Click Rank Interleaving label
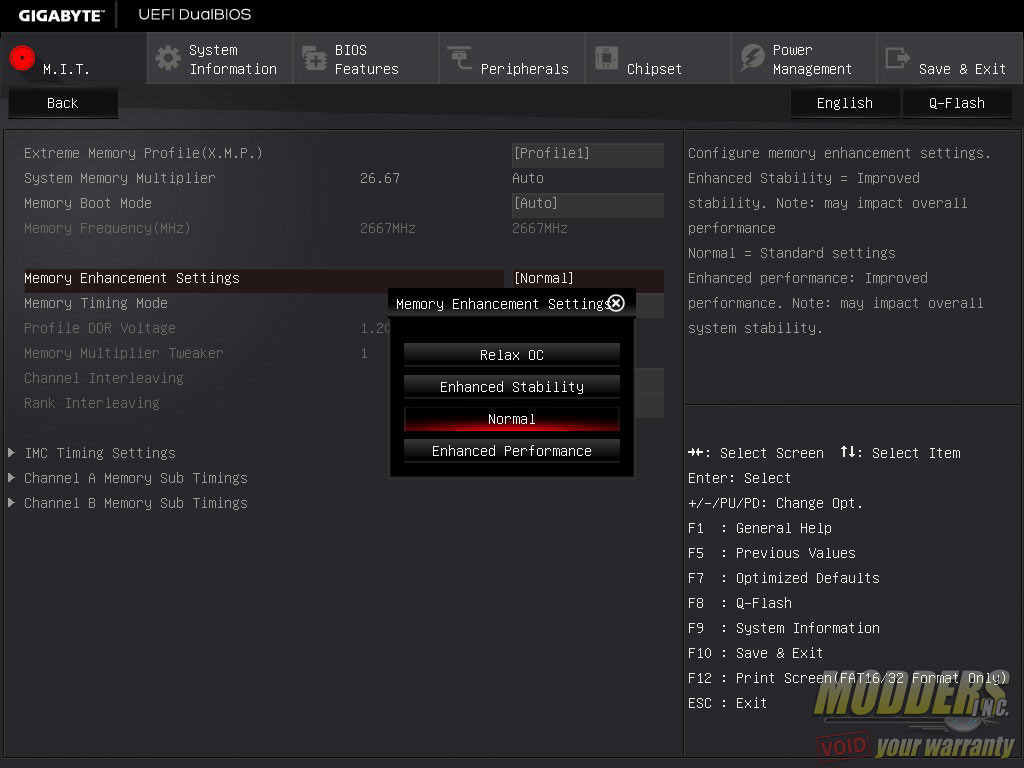This screenshot has height=768, width=1024. 91,403
